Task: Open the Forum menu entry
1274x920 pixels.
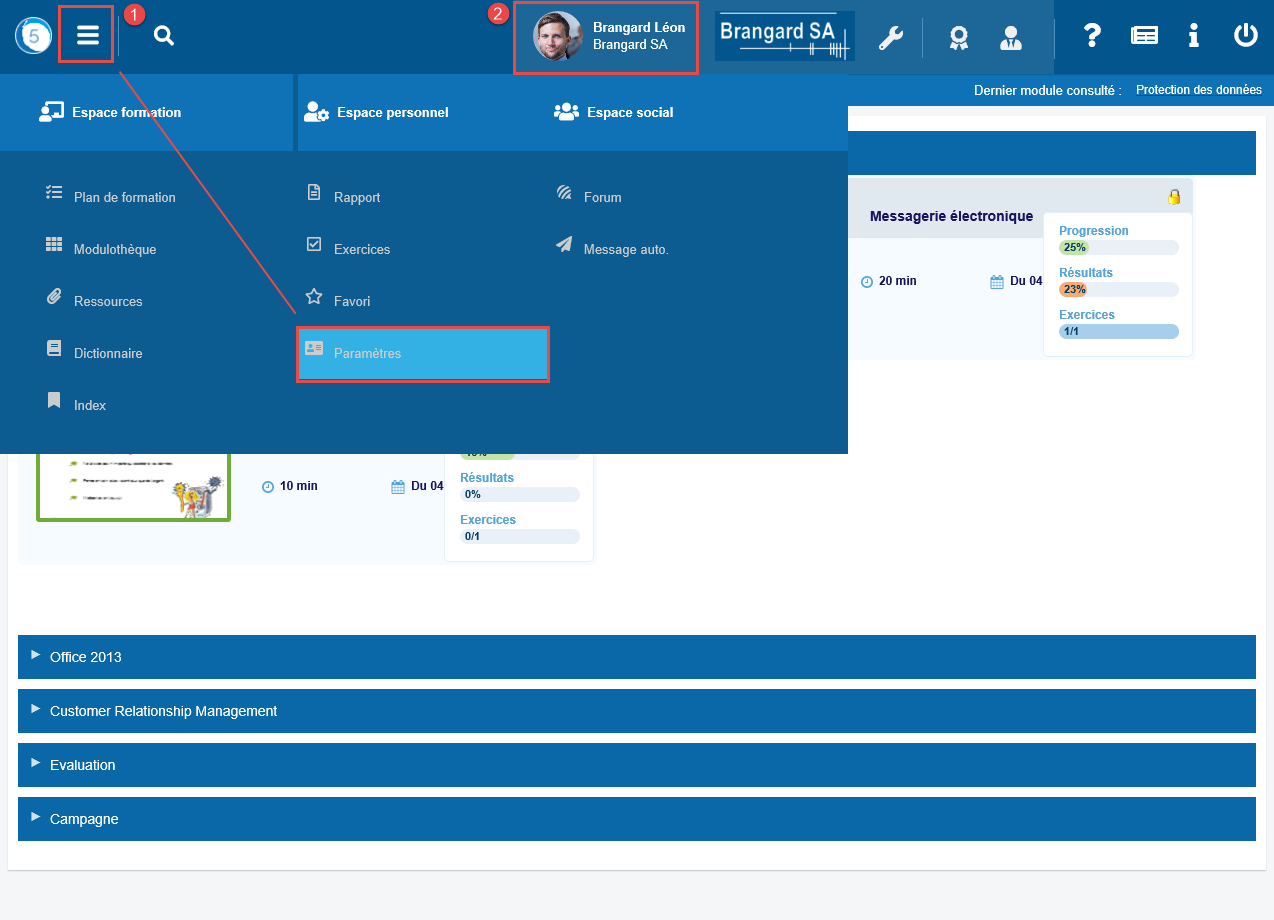Action: click(x=602, y=197)
